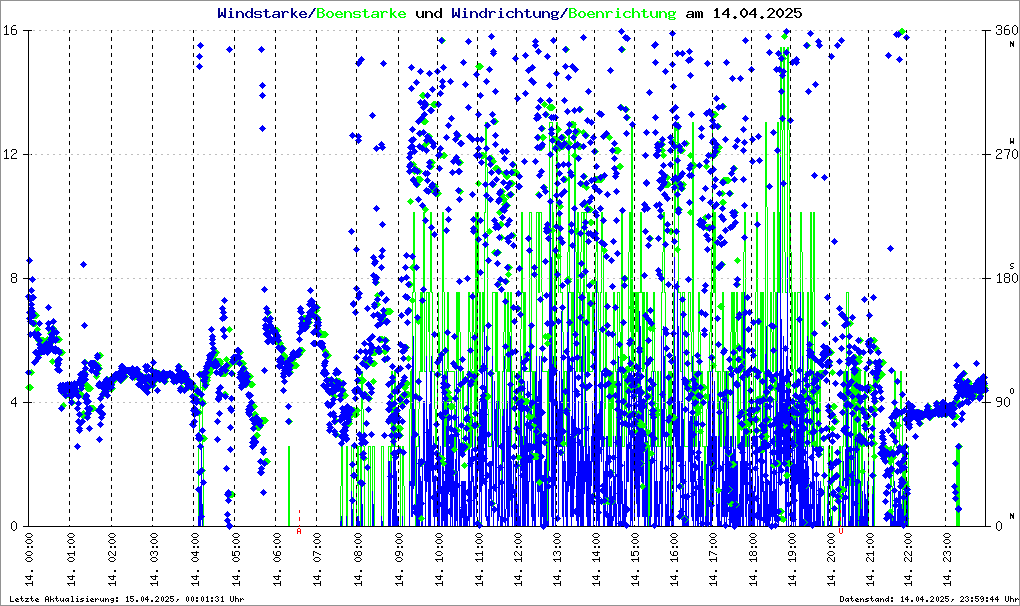Click the date "14.04.2025" in the chart title
This screenshot has width=1020, height=606.
tap(757, 13)
